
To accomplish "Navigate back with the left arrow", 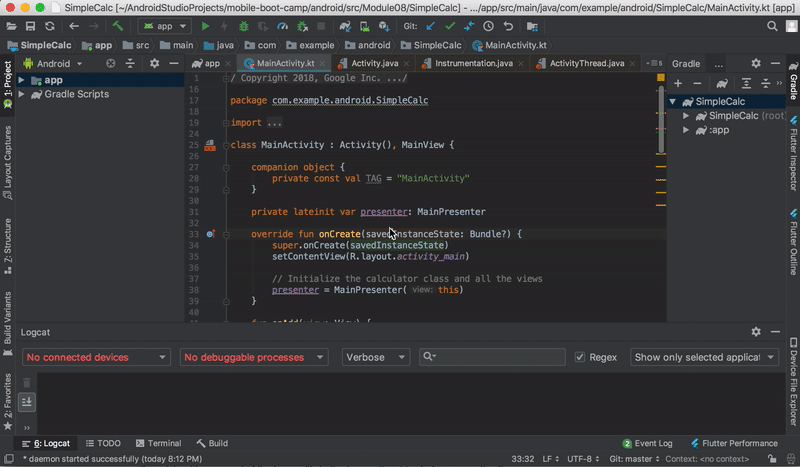I will tap(74, 26).
